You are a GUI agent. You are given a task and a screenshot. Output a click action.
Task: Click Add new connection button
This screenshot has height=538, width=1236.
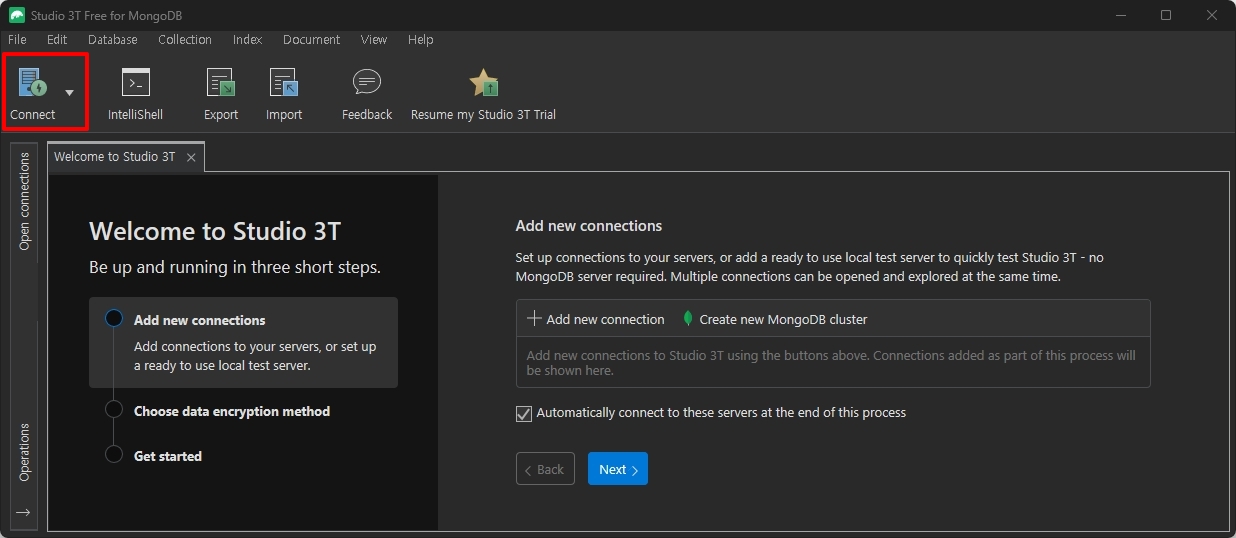595,319
